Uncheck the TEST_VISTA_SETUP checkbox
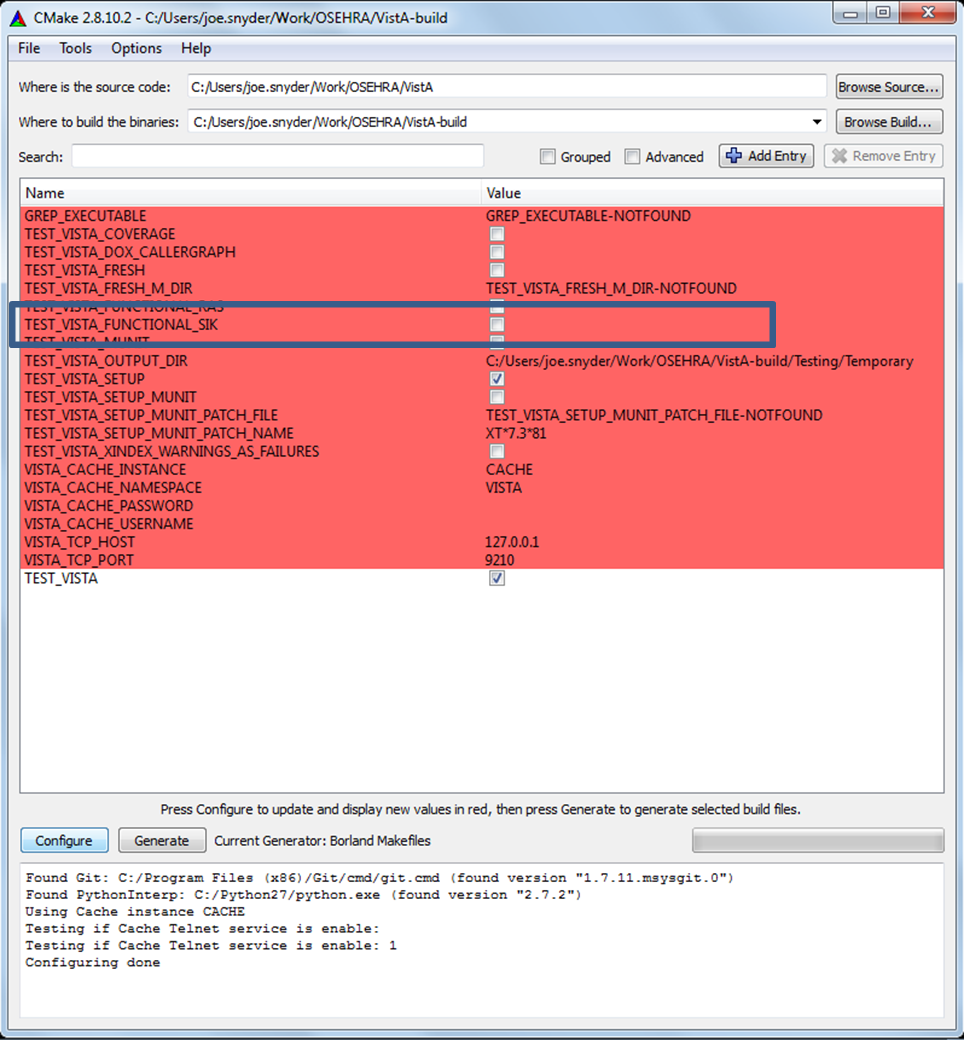This screenshot has width=964, height=1040. [x=497, y=379]
